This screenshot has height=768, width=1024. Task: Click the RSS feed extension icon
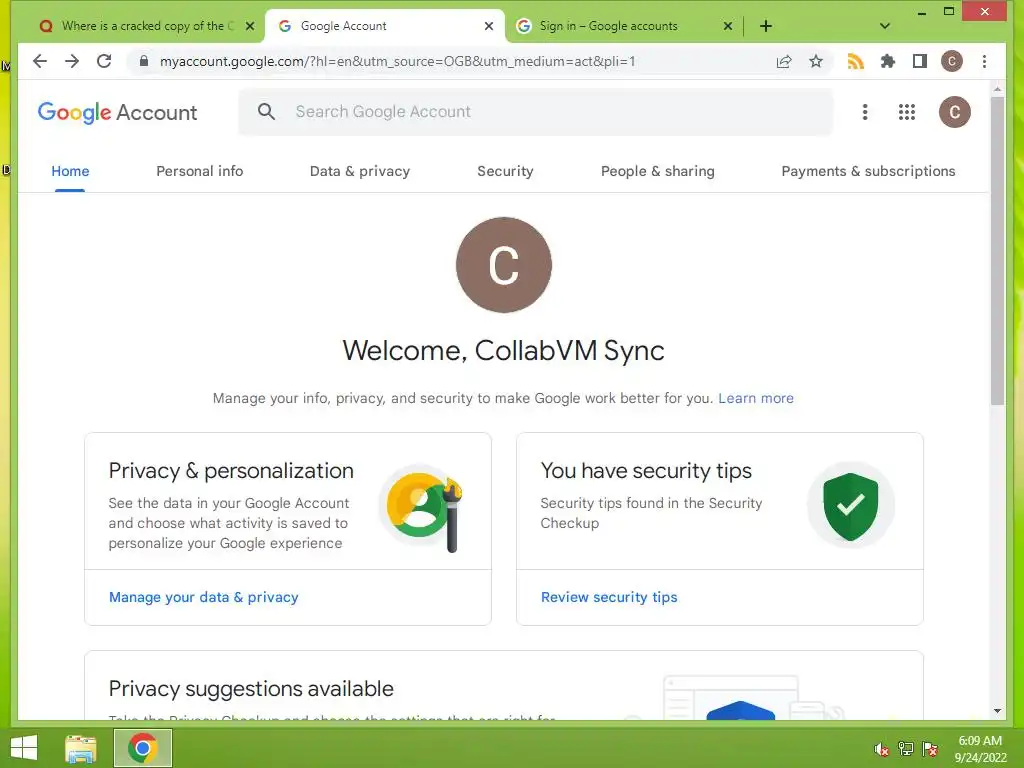pos(855,61)
